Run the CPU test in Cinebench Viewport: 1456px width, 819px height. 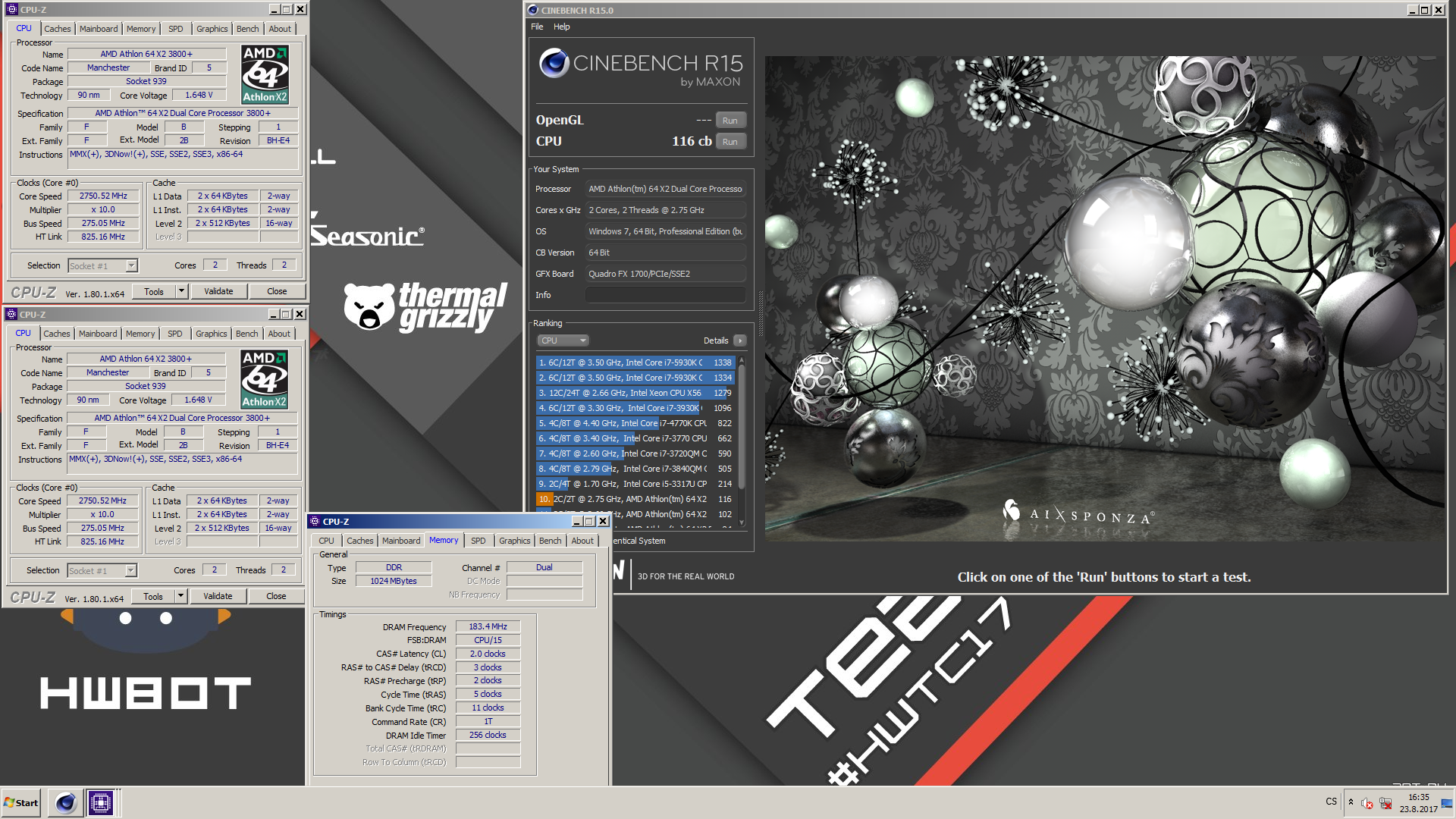click(730, 142)
